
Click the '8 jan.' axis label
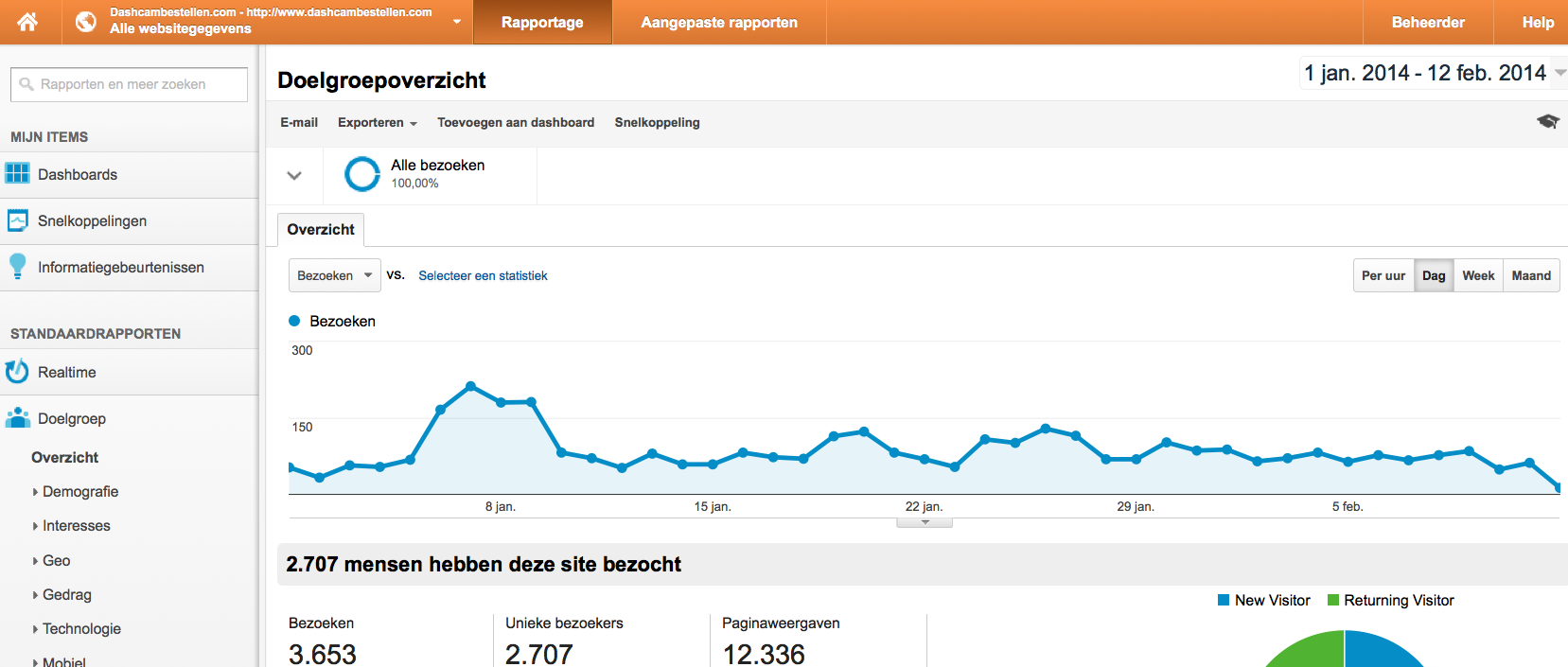click(x=501, y=507)
